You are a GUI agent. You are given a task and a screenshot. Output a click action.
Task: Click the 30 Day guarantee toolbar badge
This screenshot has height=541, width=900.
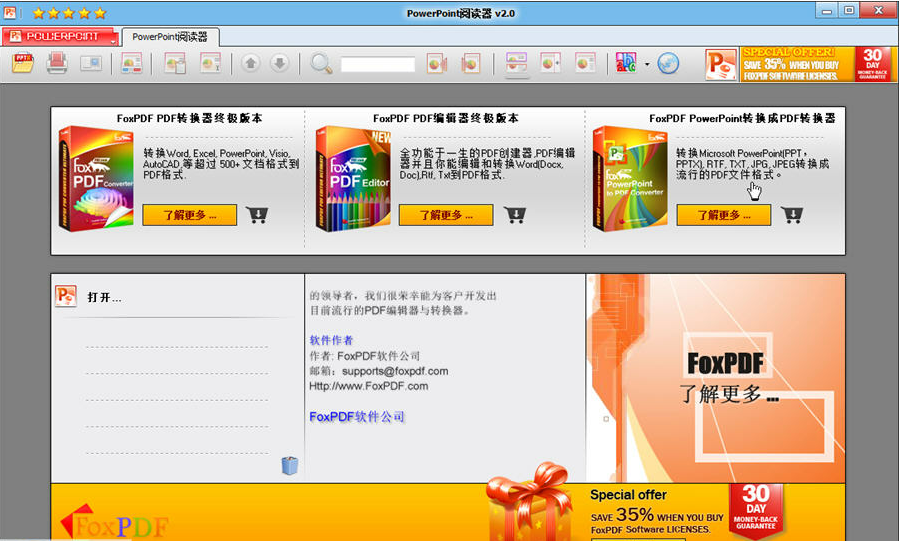click(x=873, y=64)
